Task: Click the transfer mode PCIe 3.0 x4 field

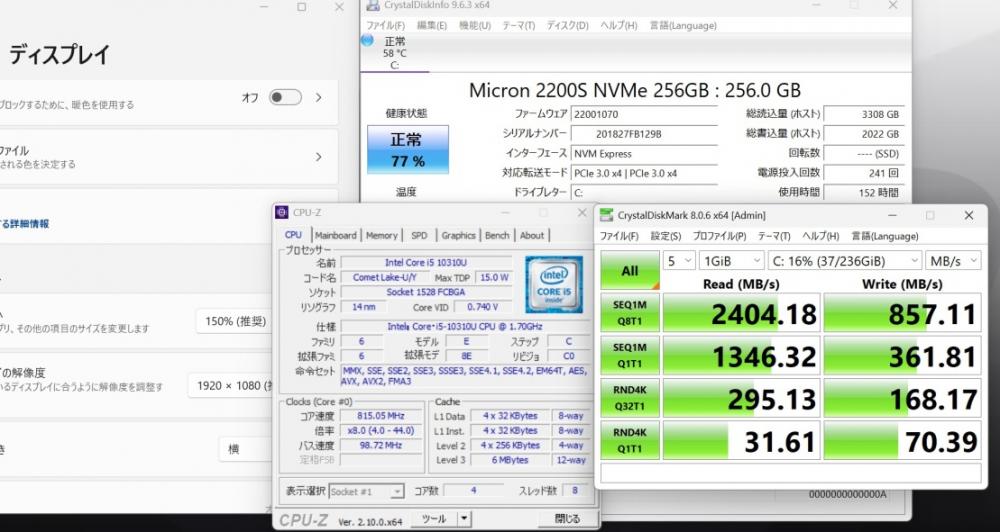Action: pos(644,173)
